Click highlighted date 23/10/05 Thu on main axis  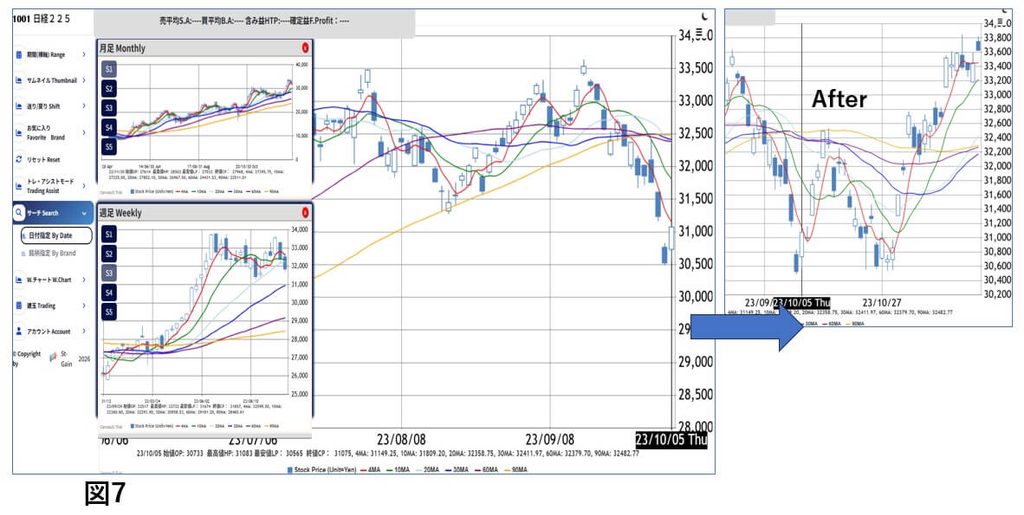(x=672, y=439)
